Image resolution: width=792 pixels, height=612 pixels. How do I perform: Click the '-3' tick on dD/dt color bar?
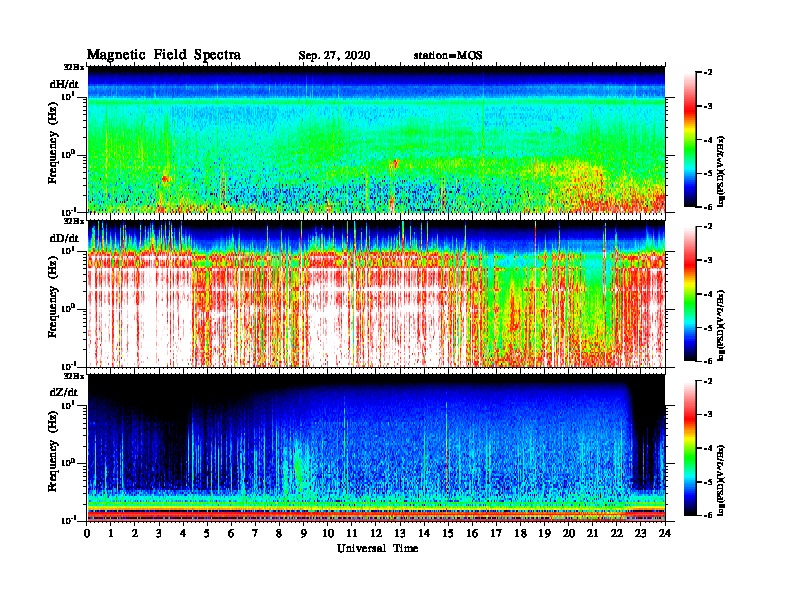tap(708, 260)
